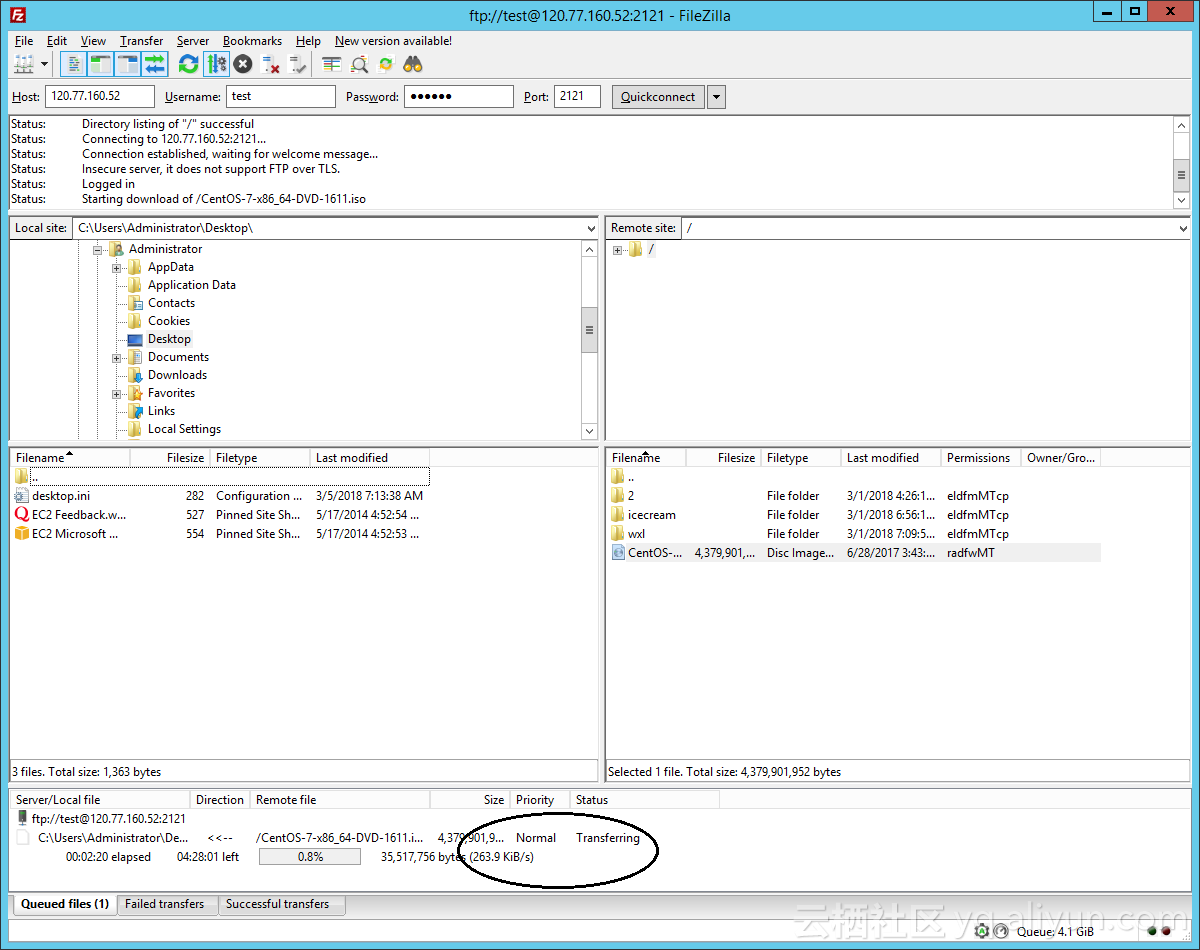Select EC2 Feedback shortcut file
Viewport: 1200px width, 950px height.
tap(220, 515)
